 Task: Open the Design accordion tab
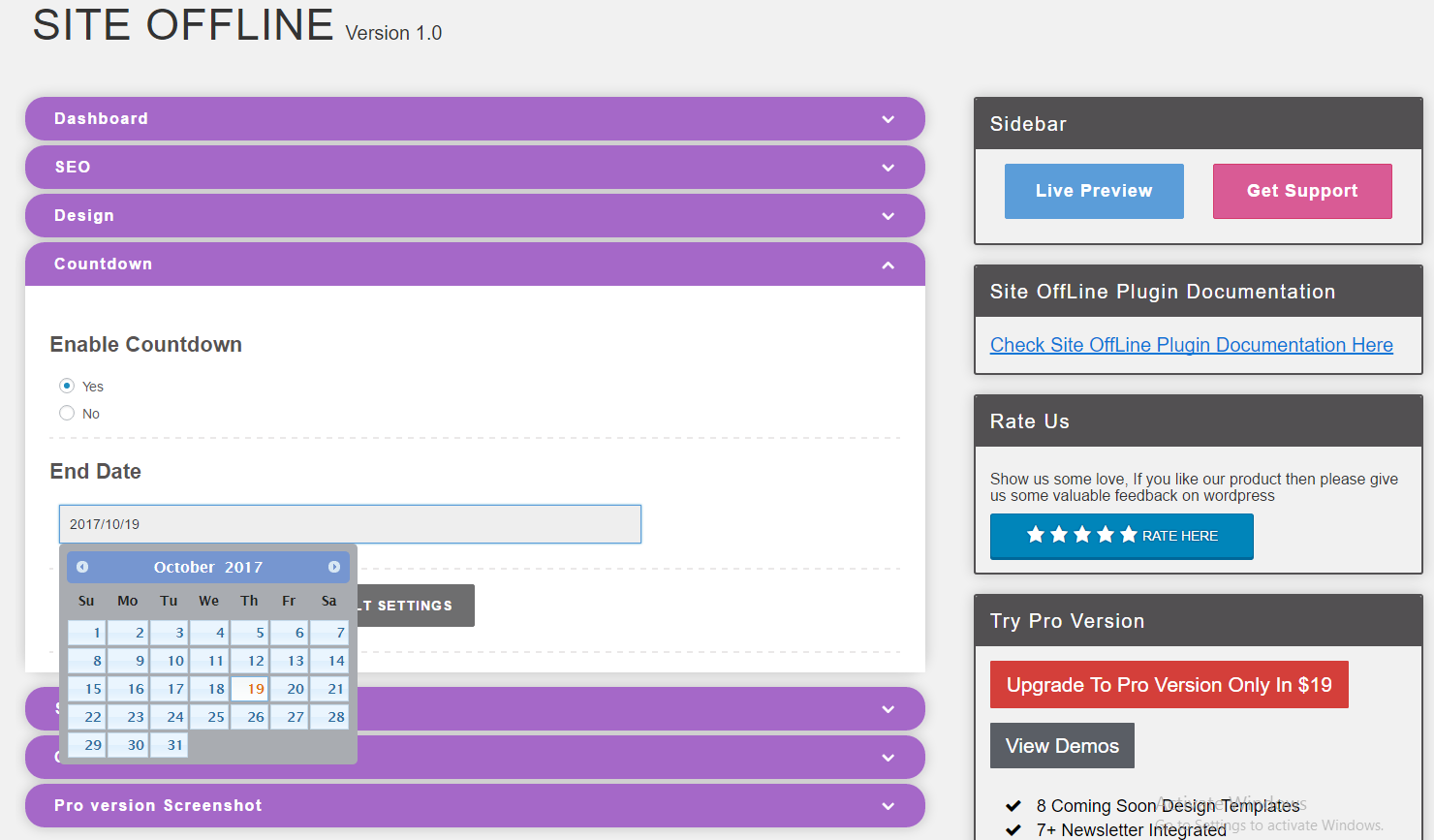pyautogui.click(x=475, y=215)
